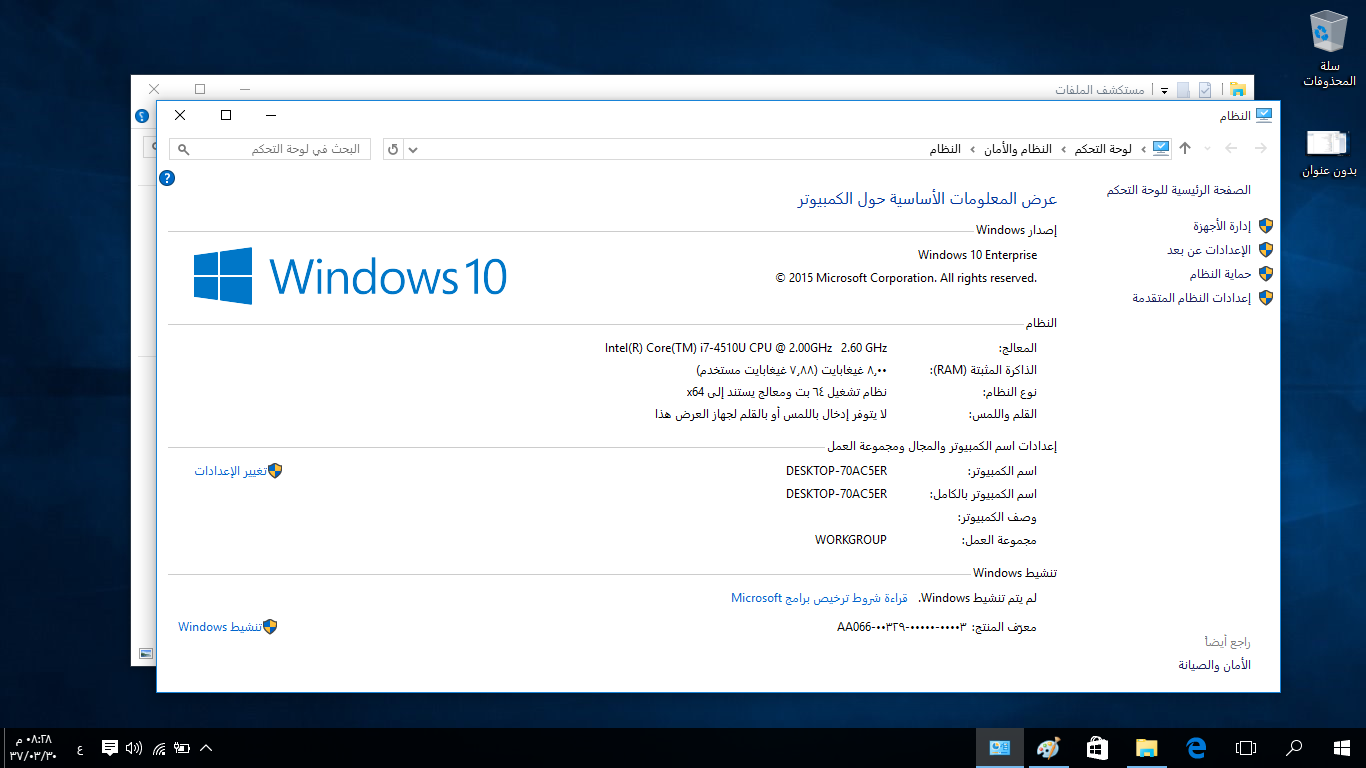Open حماية النظام
1366x768 pixels.
(1220, 274)
